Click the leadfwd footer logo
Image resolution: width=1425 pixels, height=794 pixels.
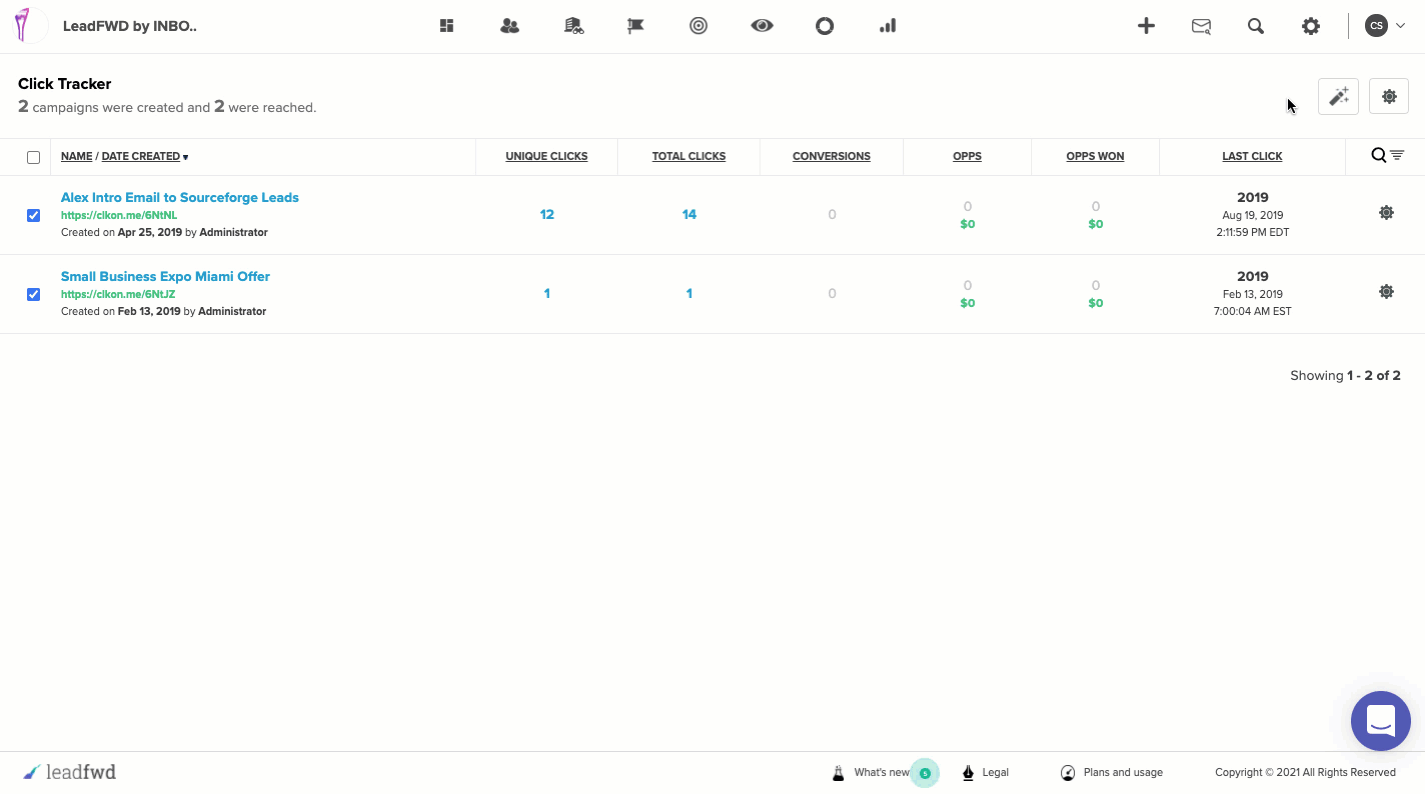click(x=69, y=772)
